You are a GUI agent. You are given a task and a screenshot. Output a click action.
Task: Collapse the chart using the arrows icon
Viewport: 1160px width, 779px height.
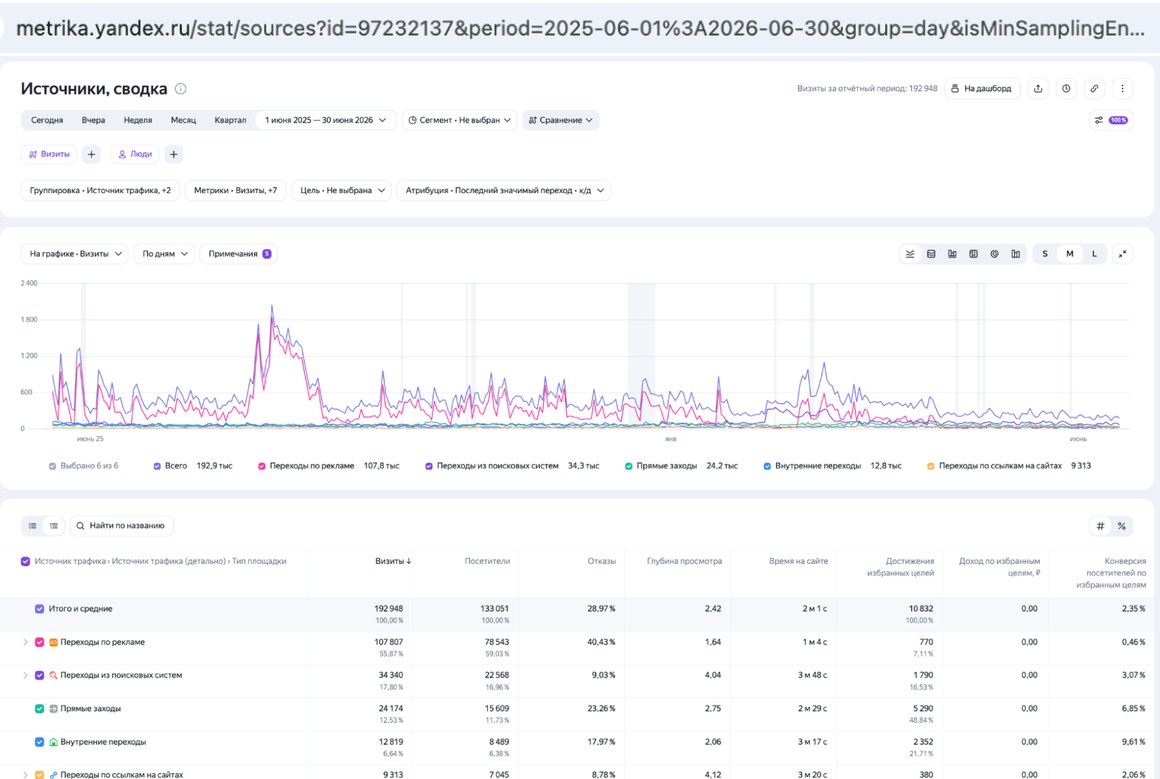[1122, 254]
